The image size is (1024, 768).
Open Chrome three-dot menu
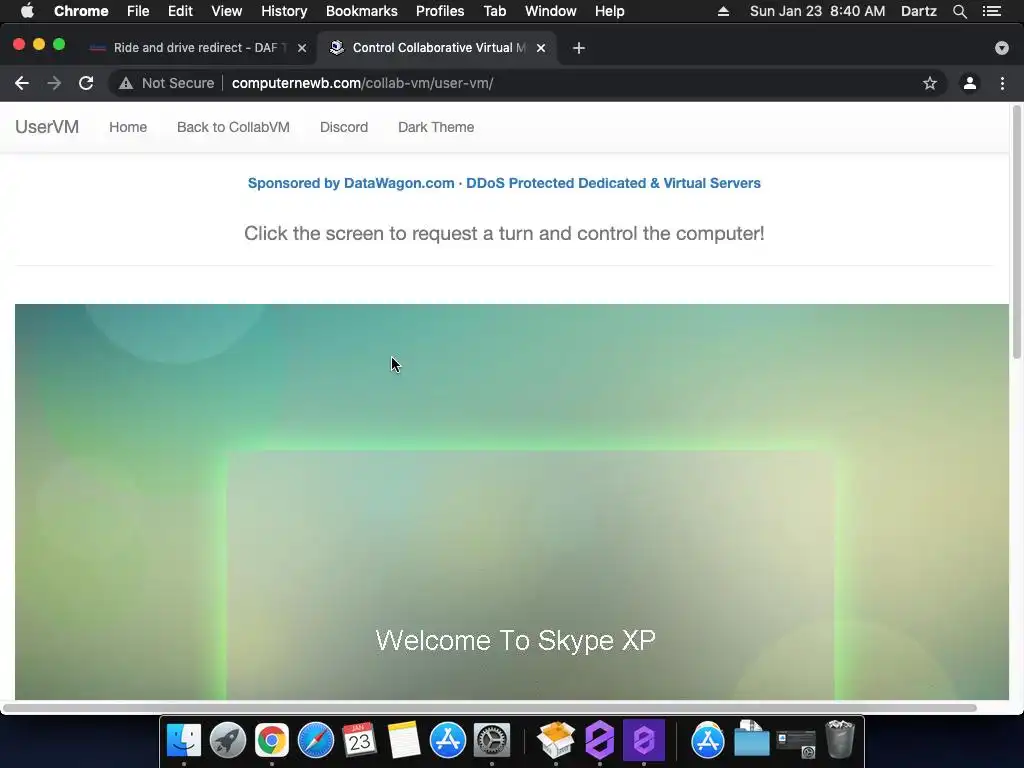click(x=1002, y=83)
